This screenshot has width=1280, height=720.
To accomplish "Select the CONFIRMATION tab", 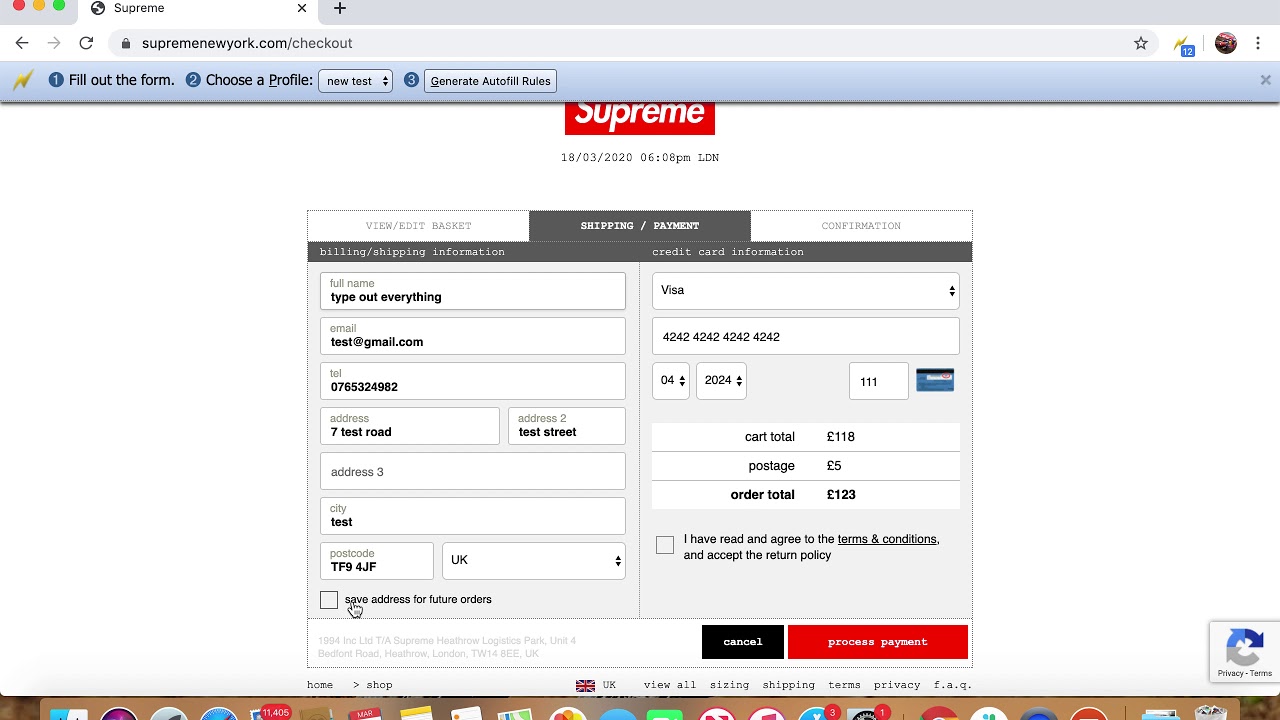I will (861, 226).
